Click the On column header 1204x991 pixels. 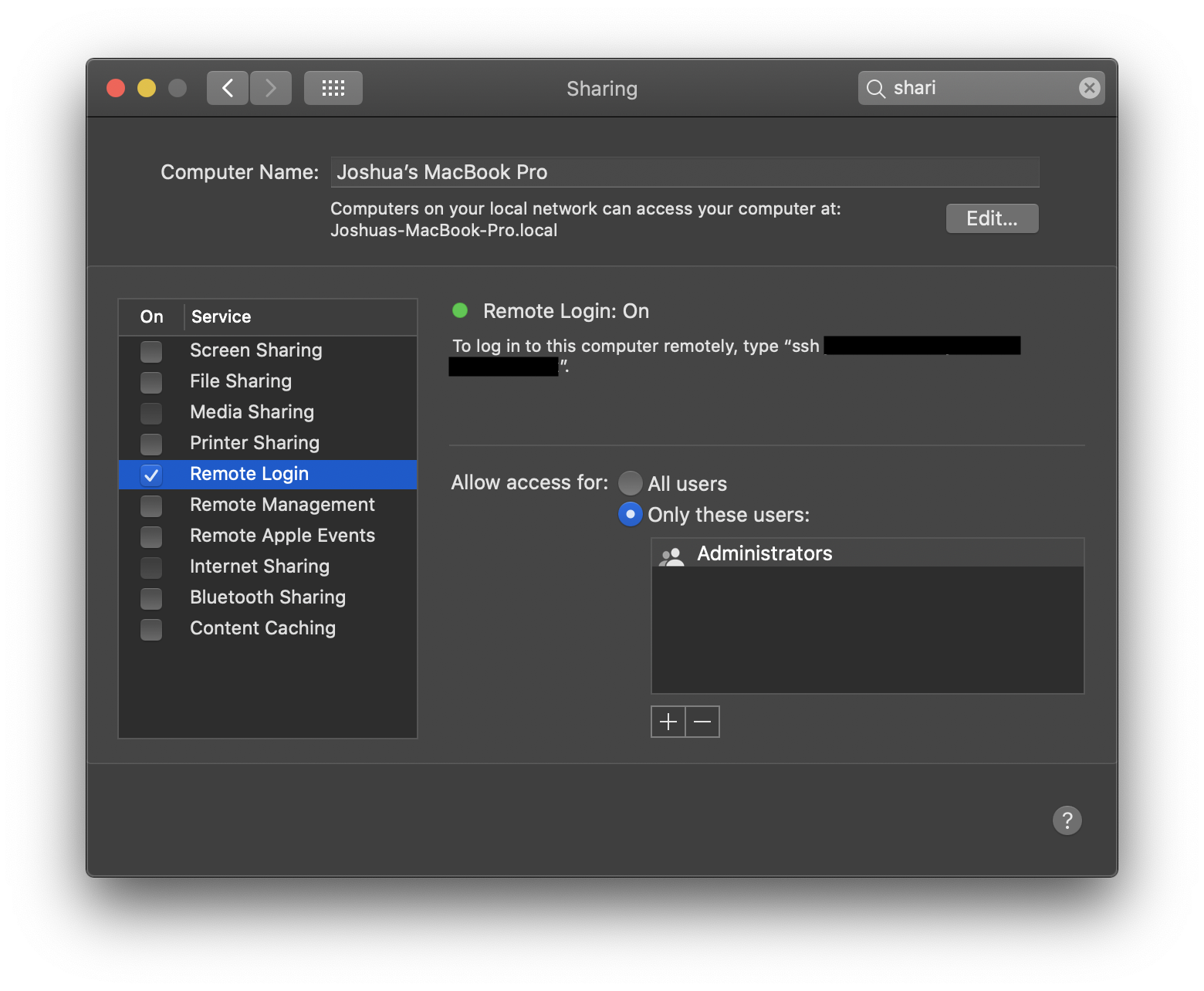pyautogui.click(x=151, y=316)
